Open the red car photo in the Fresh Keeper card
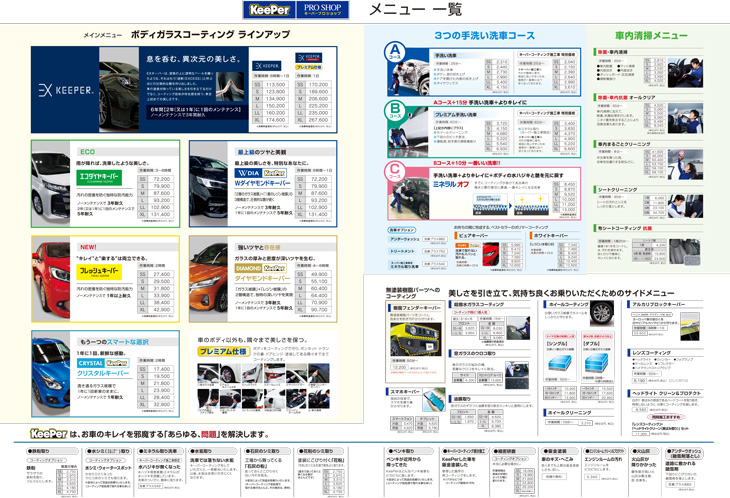 [51, 279]
